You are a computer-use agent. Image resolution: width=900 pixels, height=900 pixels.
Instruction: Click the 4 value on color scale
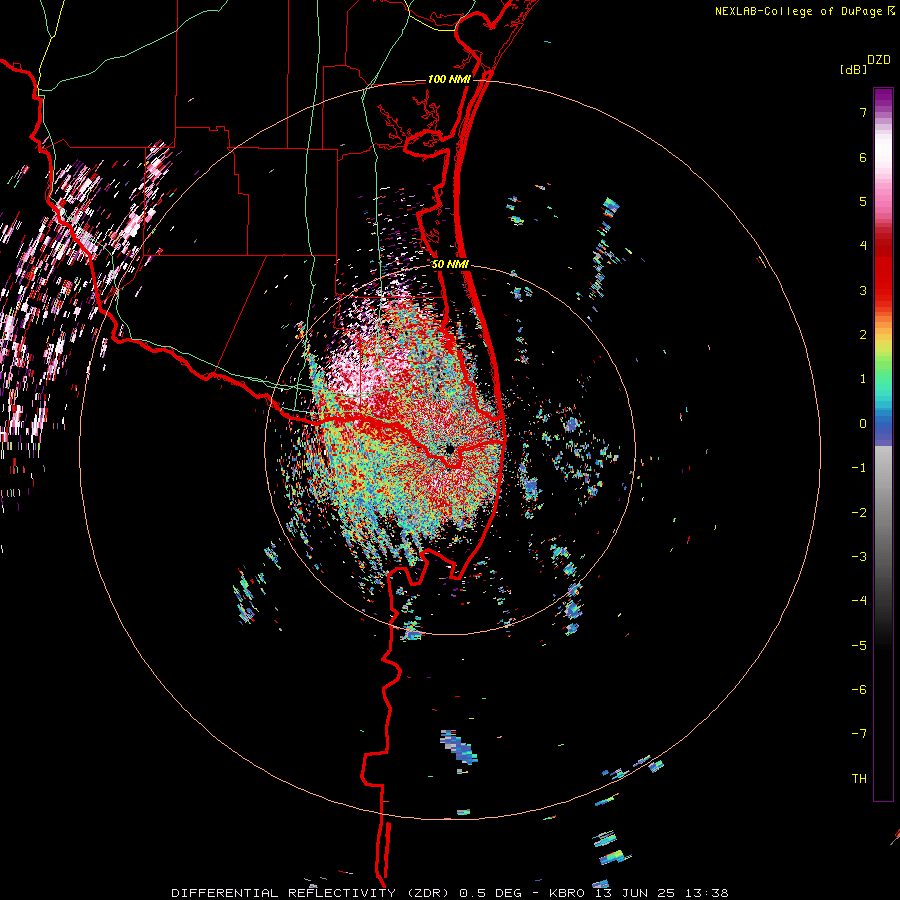click(863, 246)
